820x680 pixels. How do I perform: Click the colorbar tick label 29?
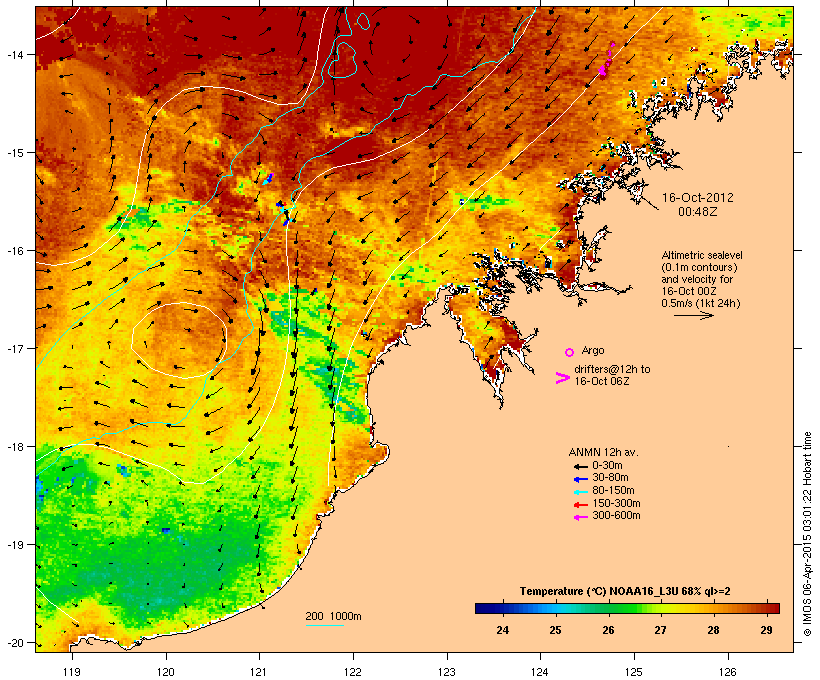point(766,630)
